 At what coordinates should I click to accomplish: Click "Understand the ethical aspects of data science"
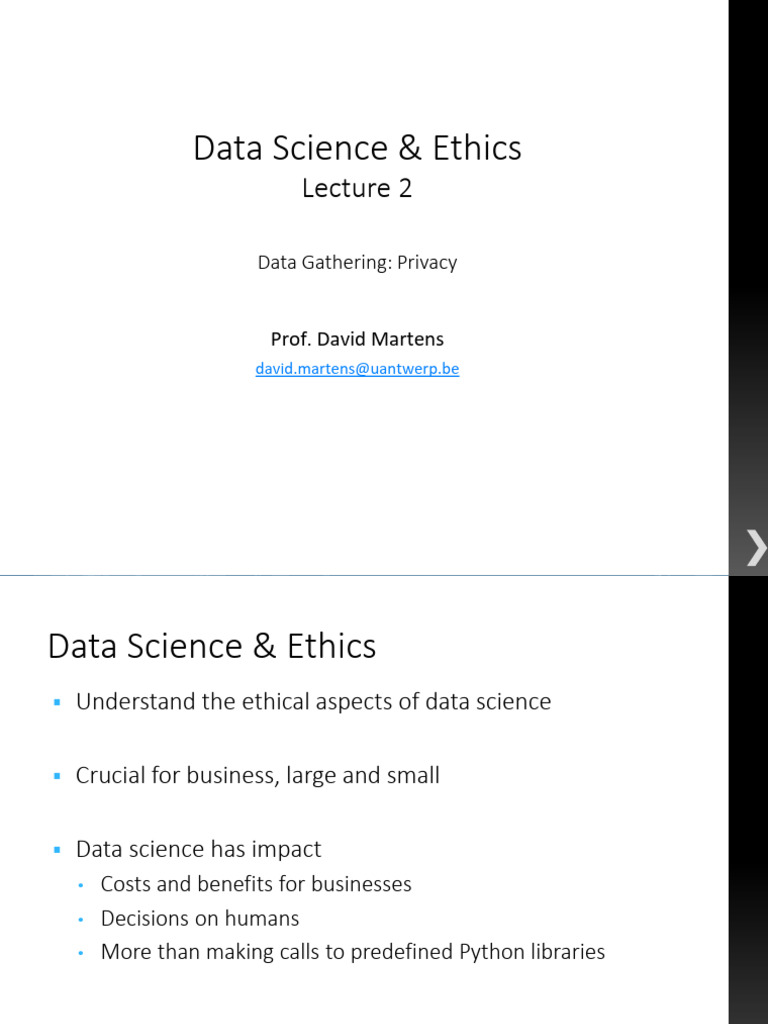click(x=313, y=702)
